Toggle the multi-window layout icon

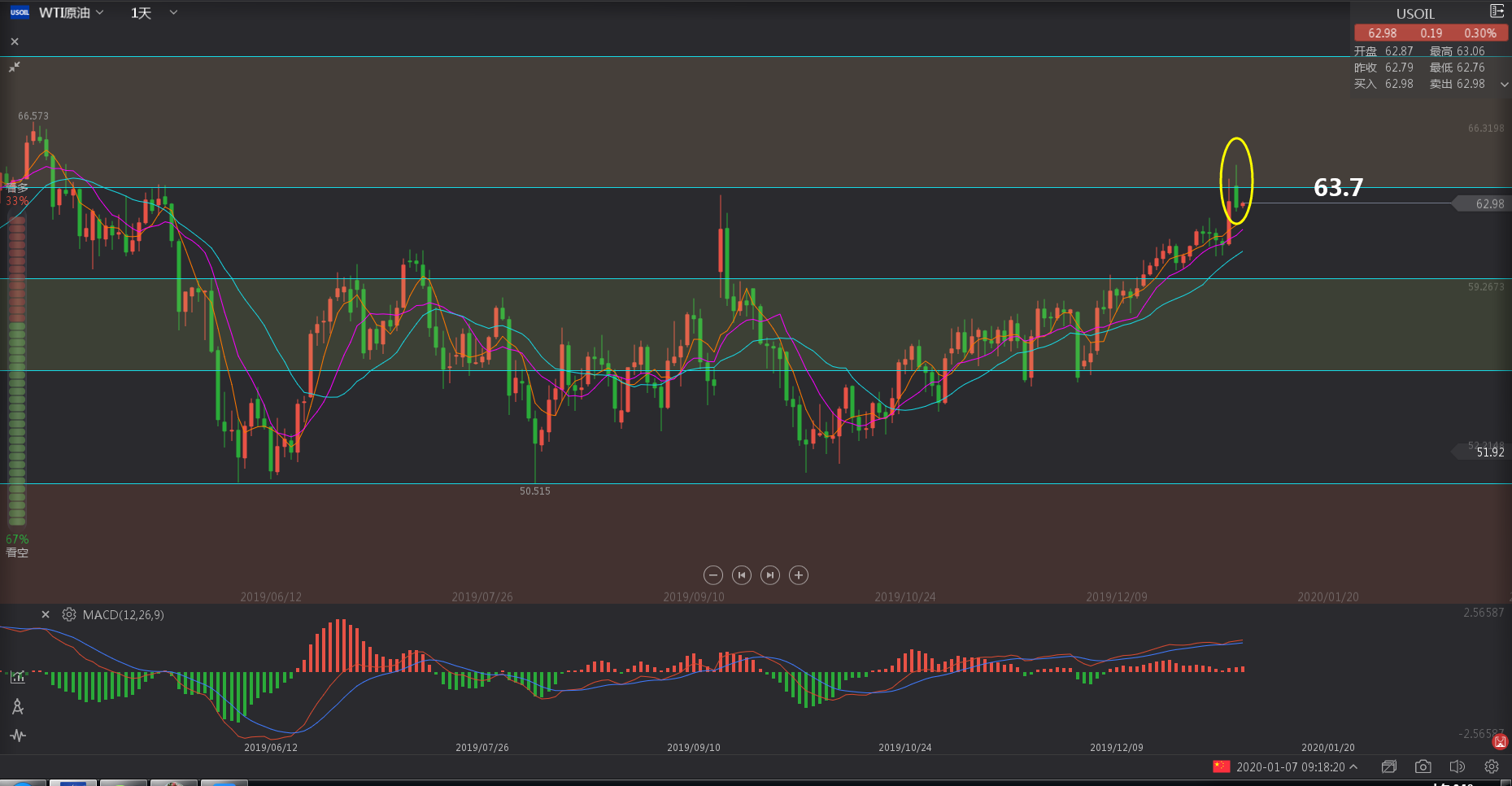[x=1389, y=766]
